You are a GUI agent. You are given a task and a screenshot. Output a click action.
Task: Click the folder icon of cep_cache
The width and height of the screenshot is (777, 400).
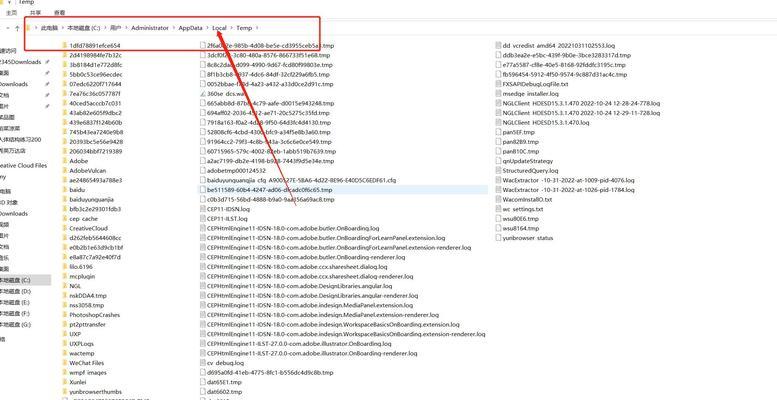point(64,219)
